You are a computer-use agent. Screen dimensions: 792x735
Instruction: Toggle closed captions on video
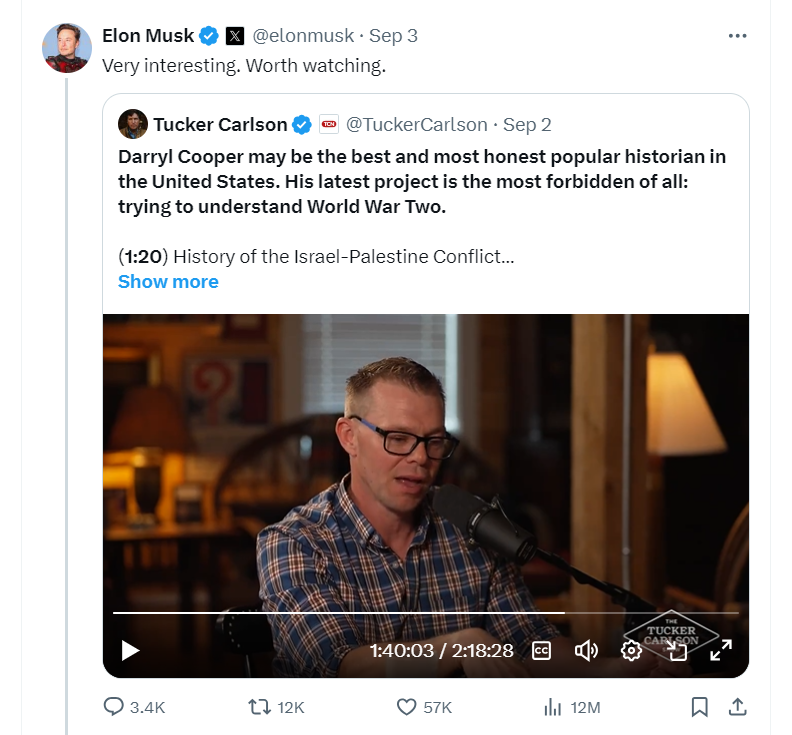(x=541, y=650)
